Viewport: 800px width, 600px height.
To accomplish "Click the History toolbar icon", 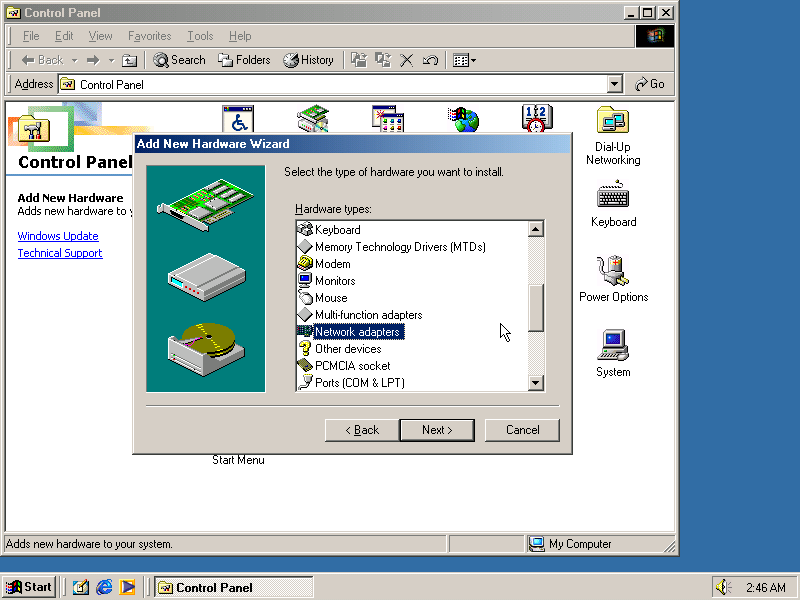I will click(x=308, y=60).
